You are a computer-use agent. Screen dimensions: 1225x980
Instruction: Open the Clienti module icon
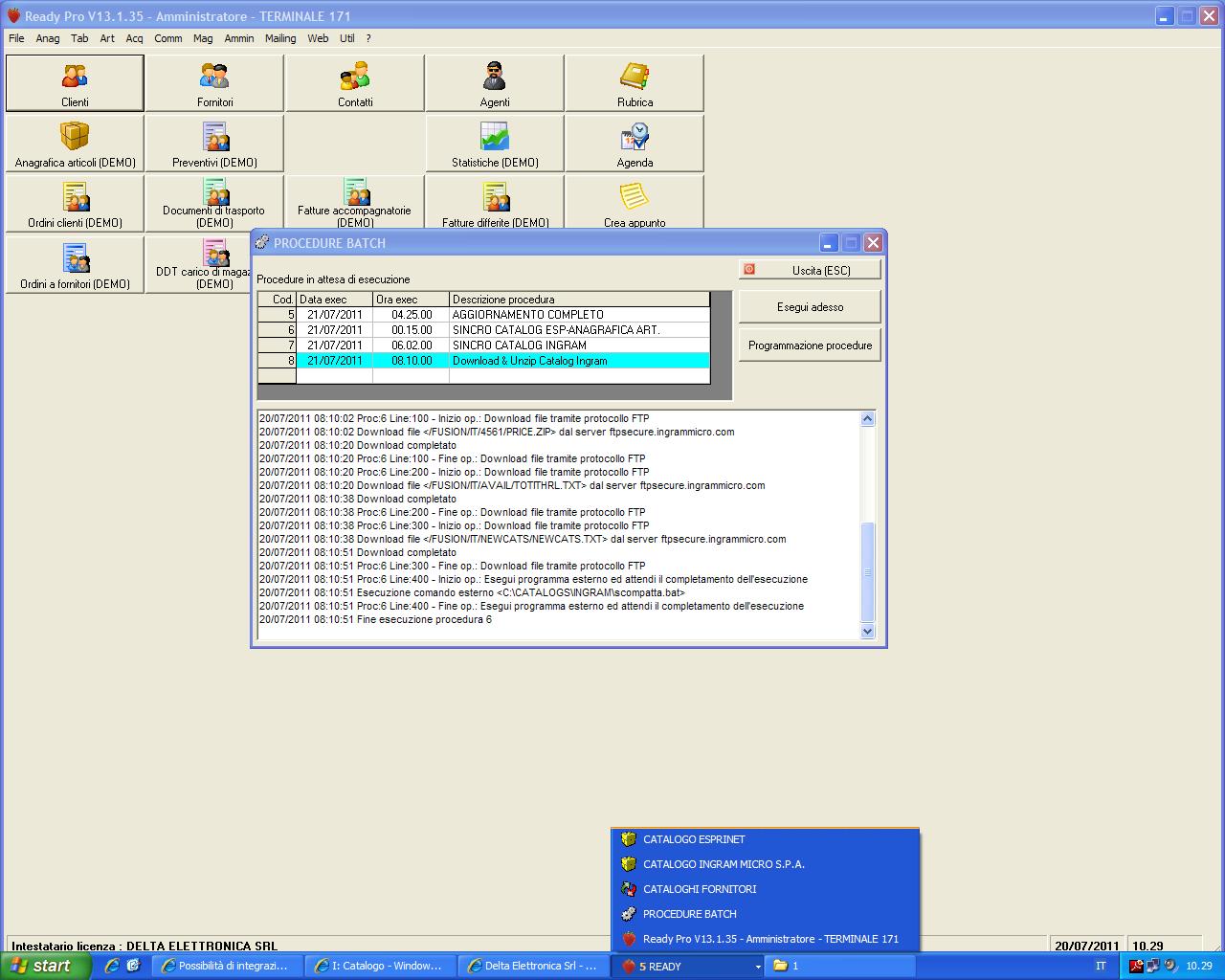coord(75,83)
